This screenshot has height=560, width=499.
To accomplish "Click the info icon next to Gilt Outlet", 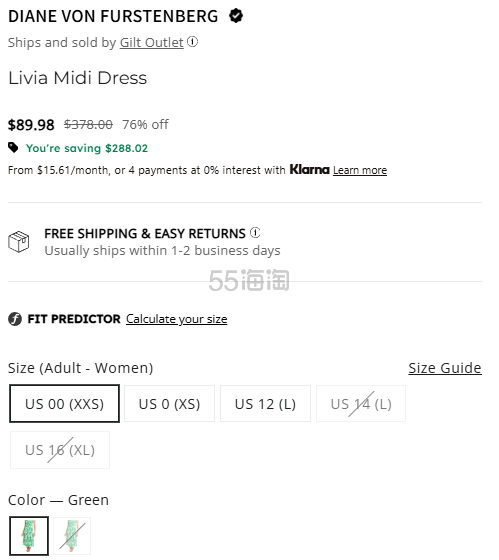I will click(193, 42).
